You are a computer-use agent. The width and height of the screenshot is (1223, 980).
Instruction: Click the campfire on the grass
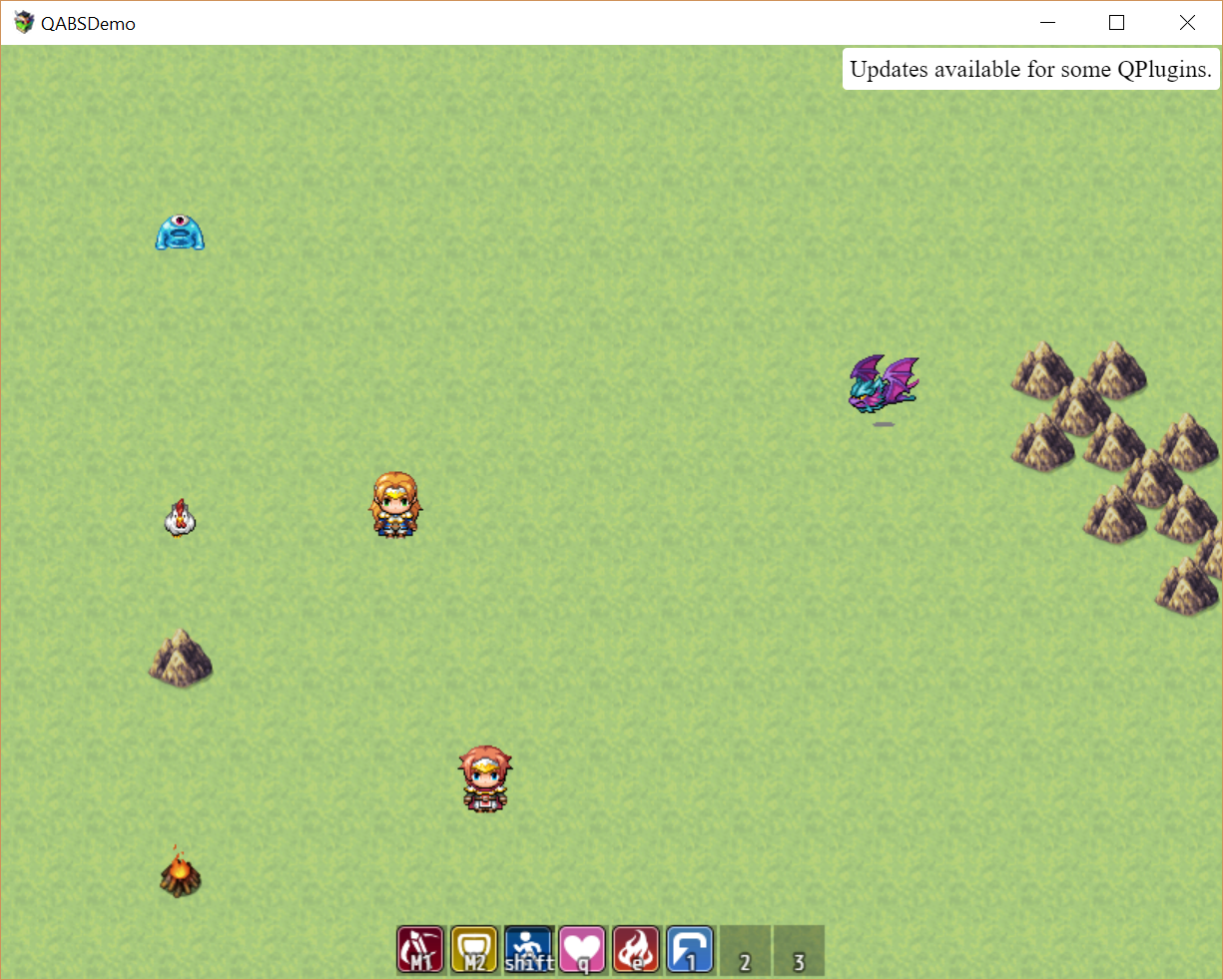click(x=180, y=873)
